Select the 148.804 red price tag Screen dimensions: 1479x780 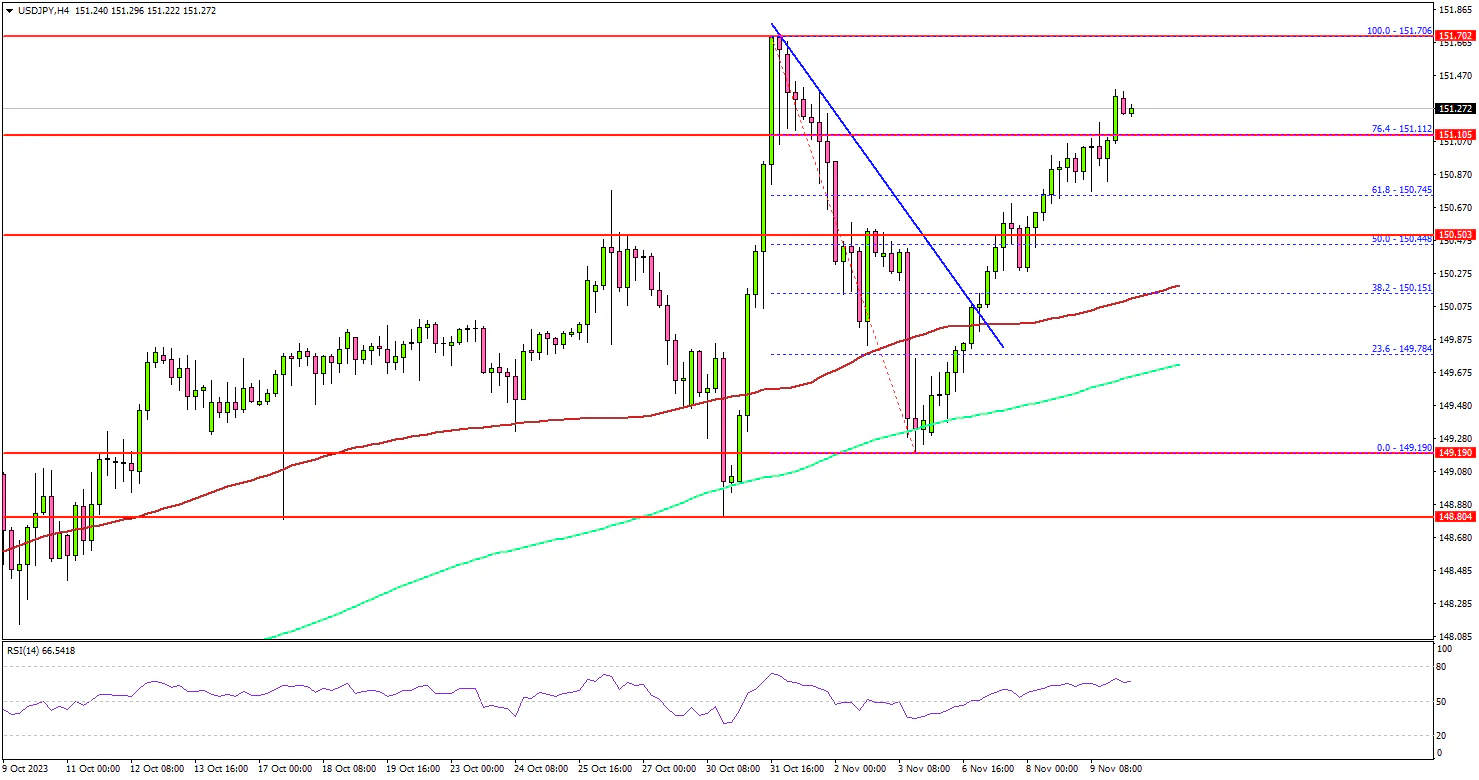pos(1456,517)
